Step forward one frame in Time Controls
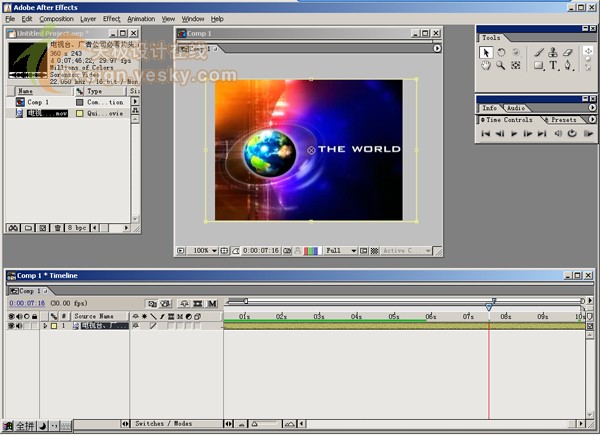Viewport: 600px width, 435px height. click(x=528, y=134)
